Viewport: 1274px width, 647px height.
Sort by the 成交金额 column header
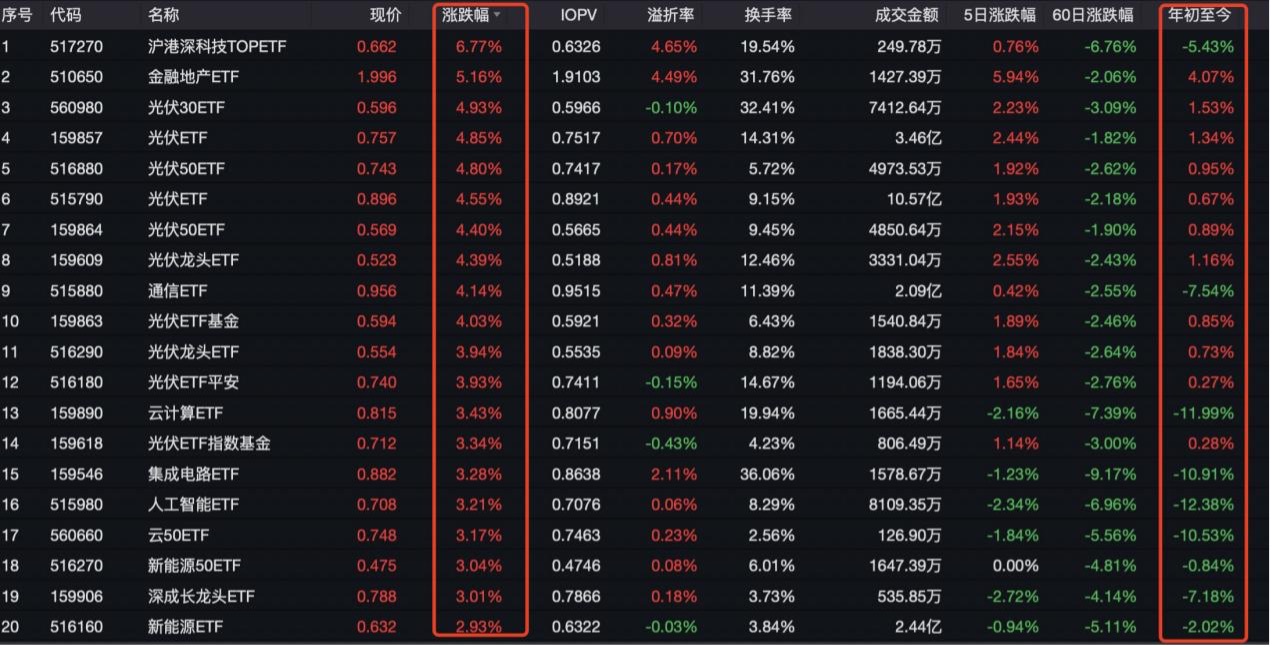(907, 15)
